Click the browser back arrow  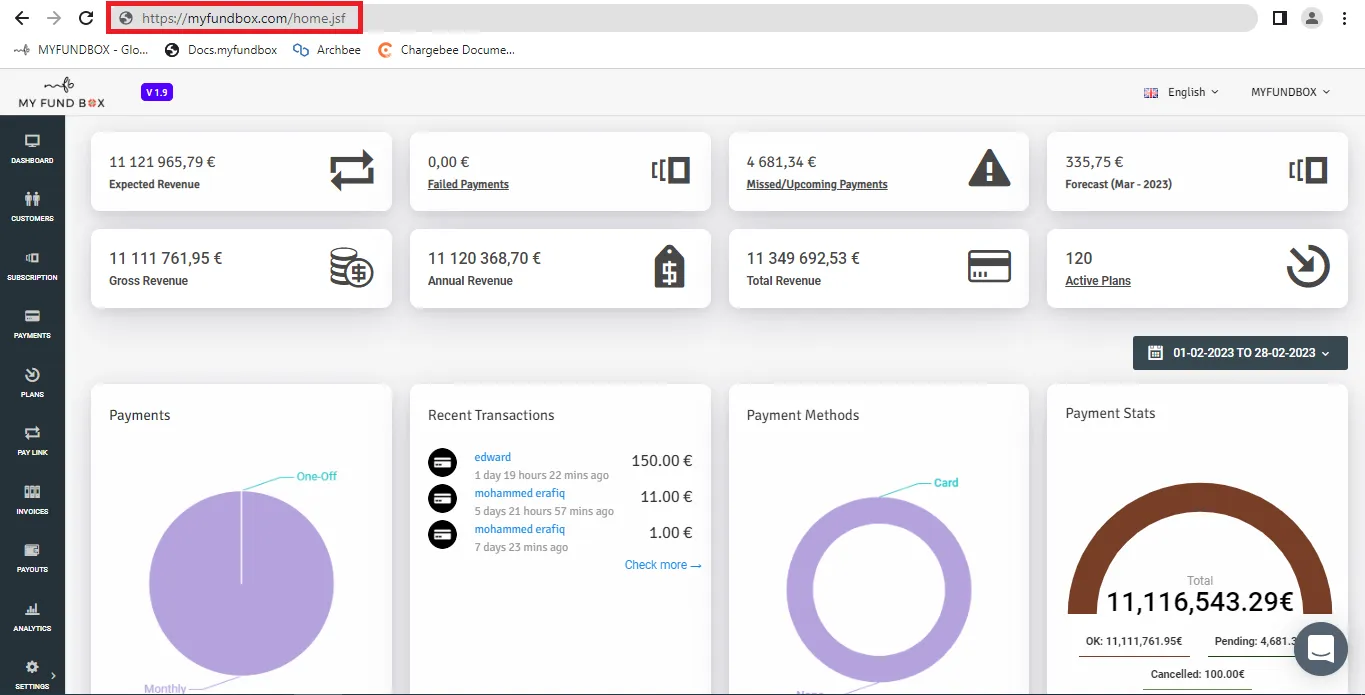point(22,18)
